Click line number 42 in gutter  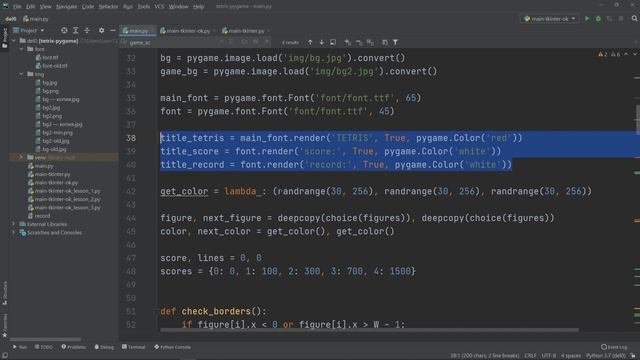click(131, 191)
